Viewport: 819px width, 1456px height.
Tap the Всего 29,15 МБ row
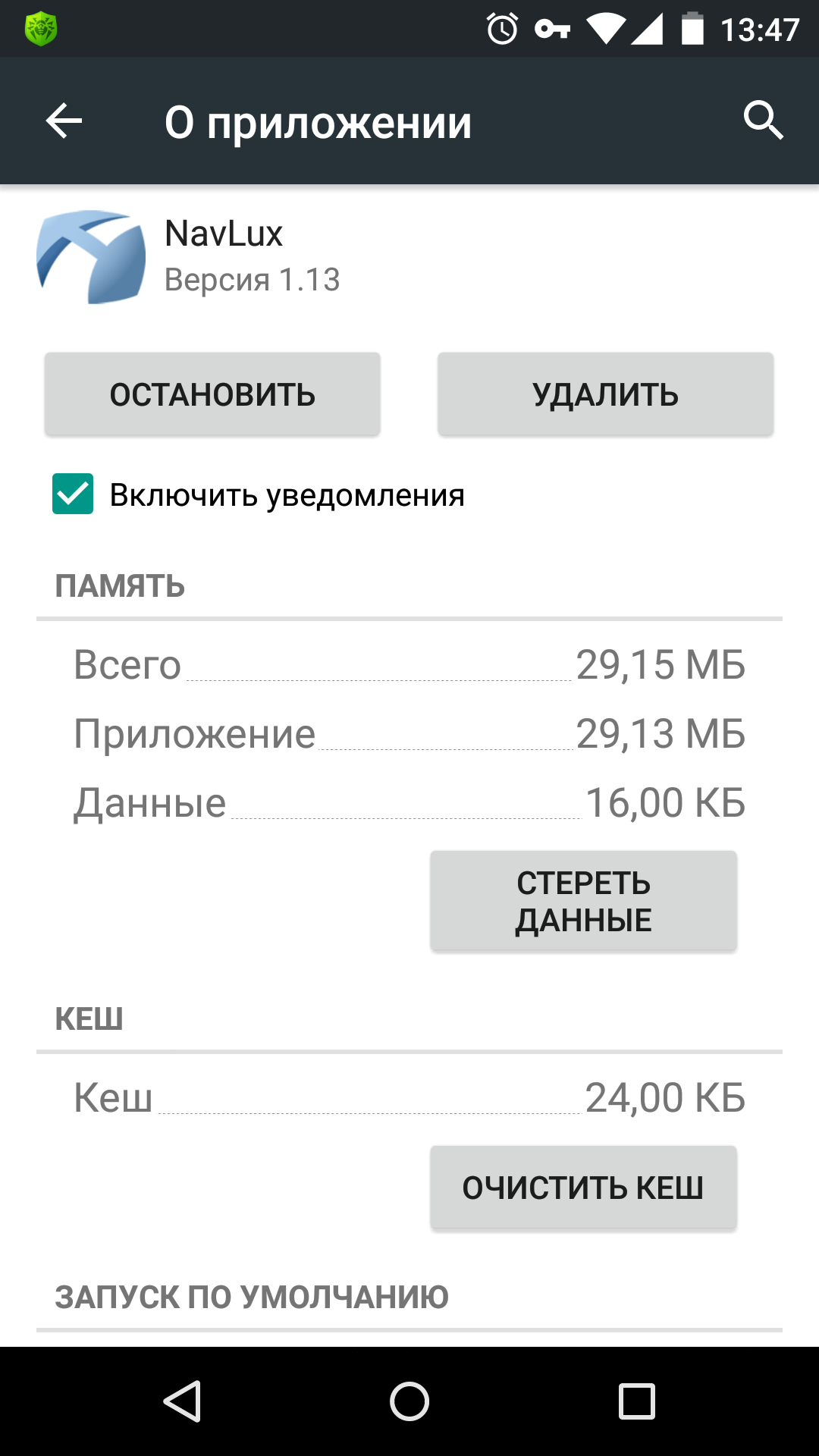(x=409, y=665)
